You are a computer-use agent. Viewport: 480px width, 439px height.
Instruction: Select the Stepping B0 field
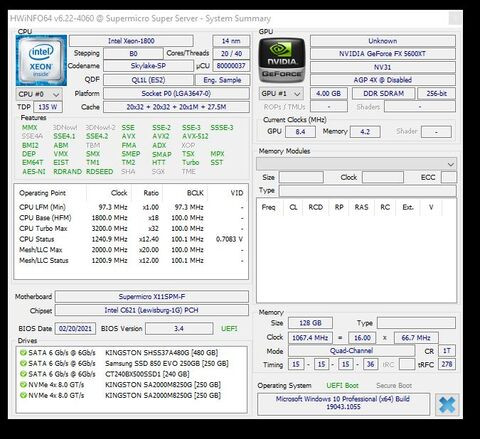tap(133, 54)
